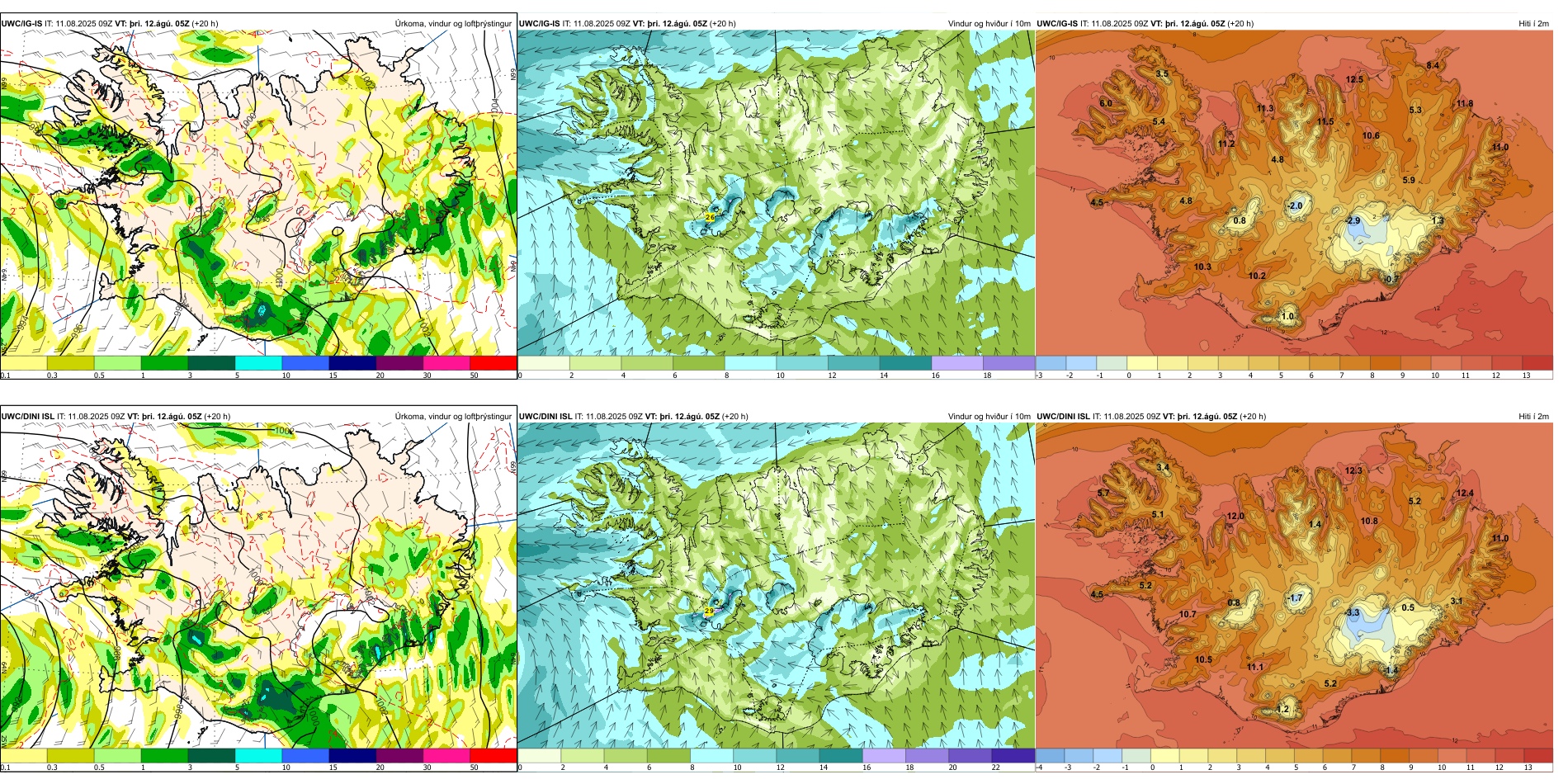Click temperature value -3.3 on DINI map
The image size is (1568, 784).
coord(1352,613)
